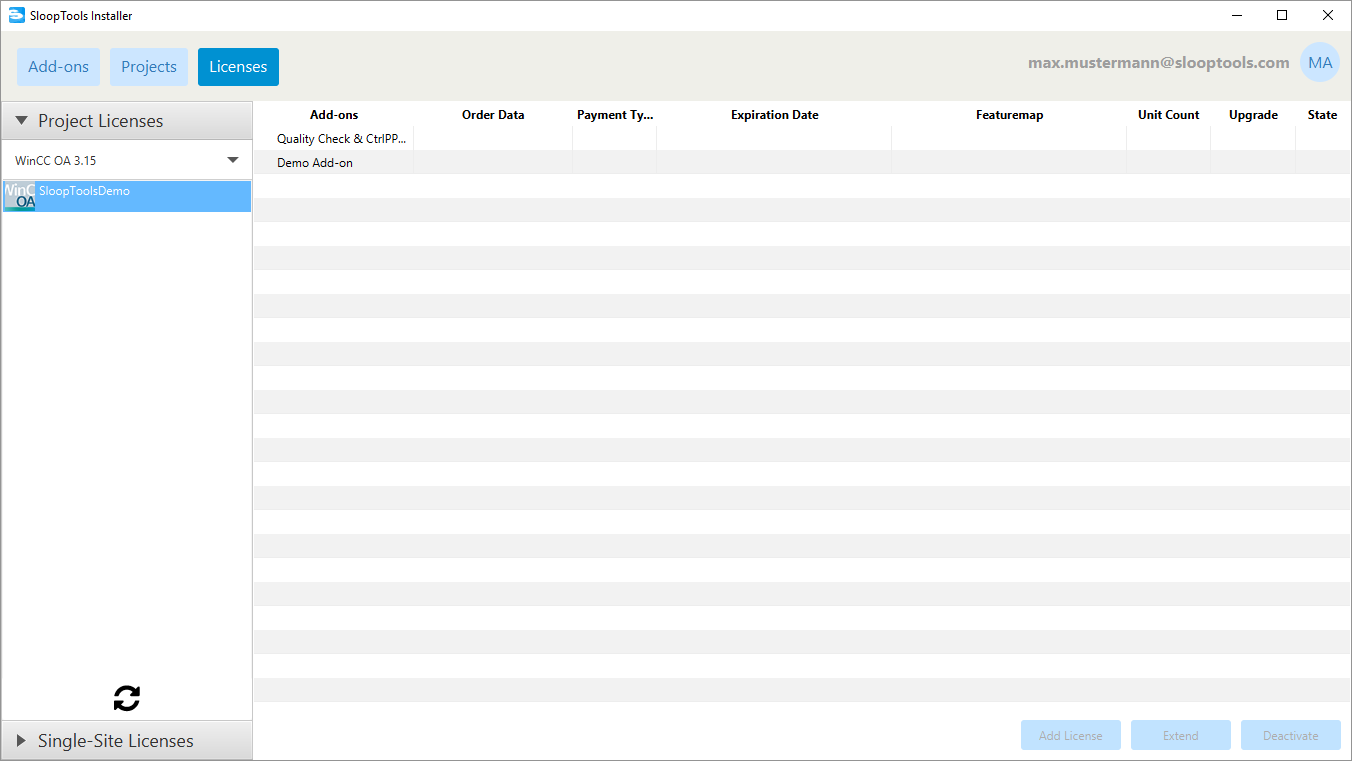Click the Payment Type column header
1352x761 pixels.
coord(615,115)
